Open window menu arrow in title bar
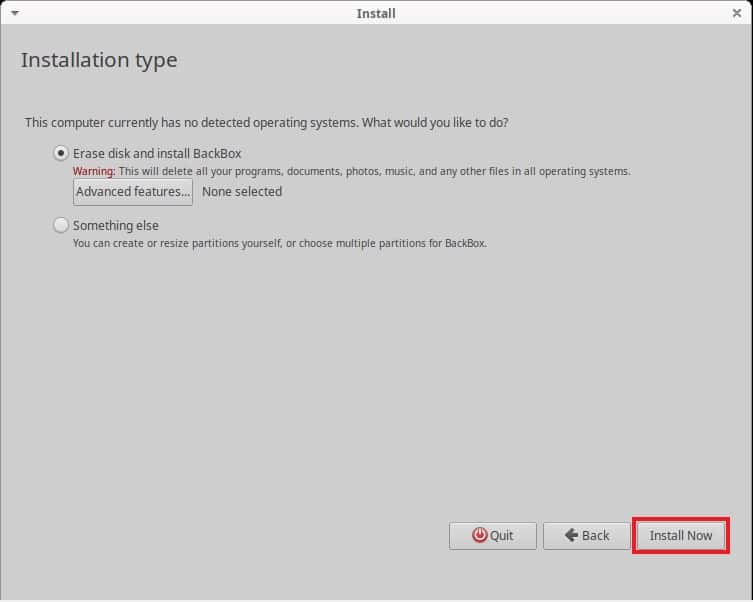The height and width of the screenshot is (602, 753). tap(15, 13)
